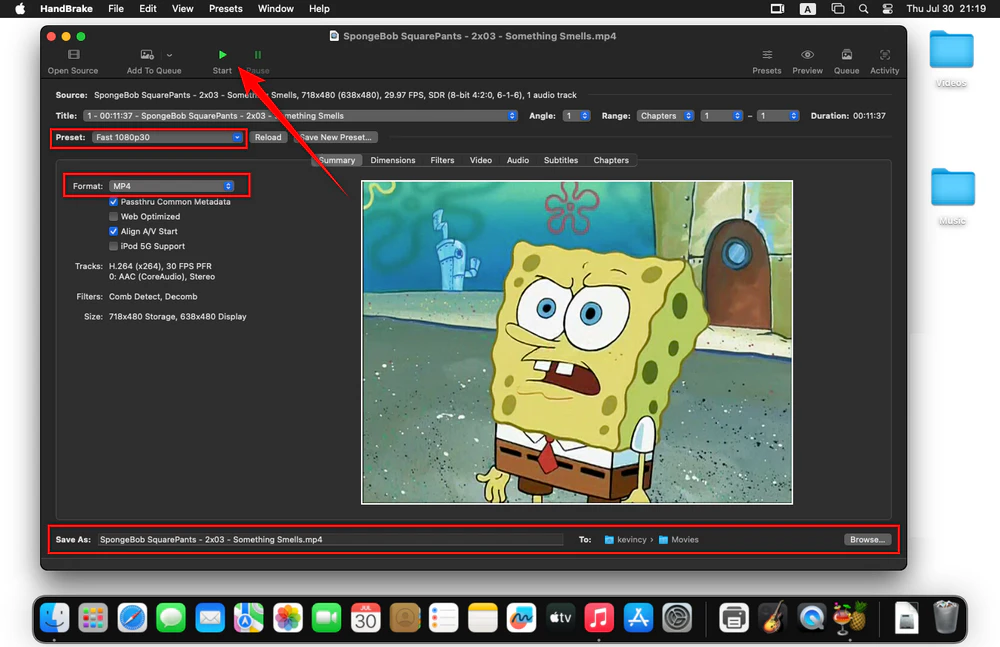Start encoding with the green Start button
This screenshot has height=647, width=1000.
click(x=222, y=55)
